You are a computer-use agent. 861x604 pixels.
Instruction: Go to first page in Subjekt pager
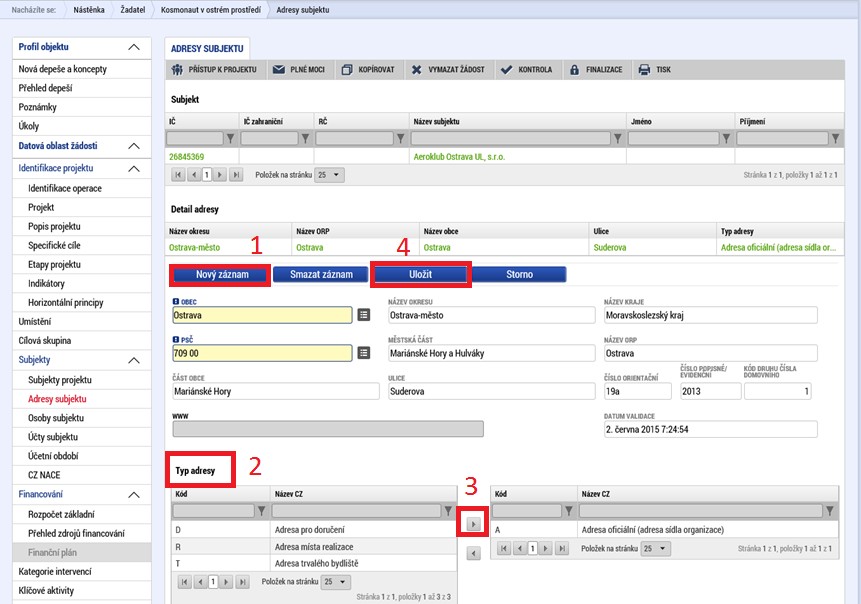click(x=178, y=175)
